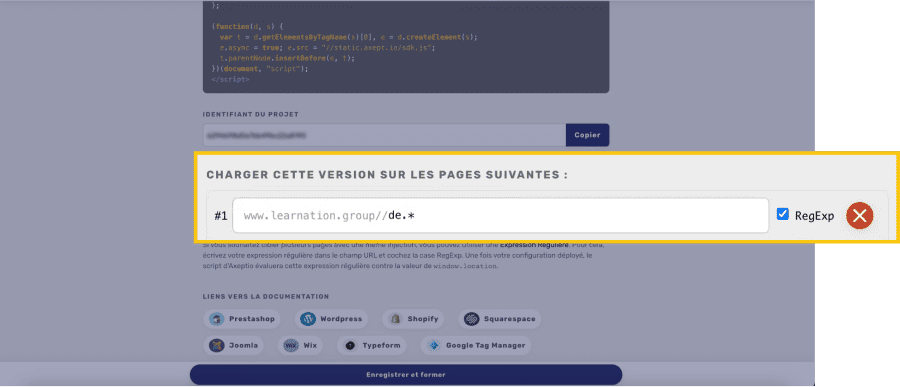The image size is (900, 387).
Task: Click the Prestashop logo icon
Action: point(216,319)
